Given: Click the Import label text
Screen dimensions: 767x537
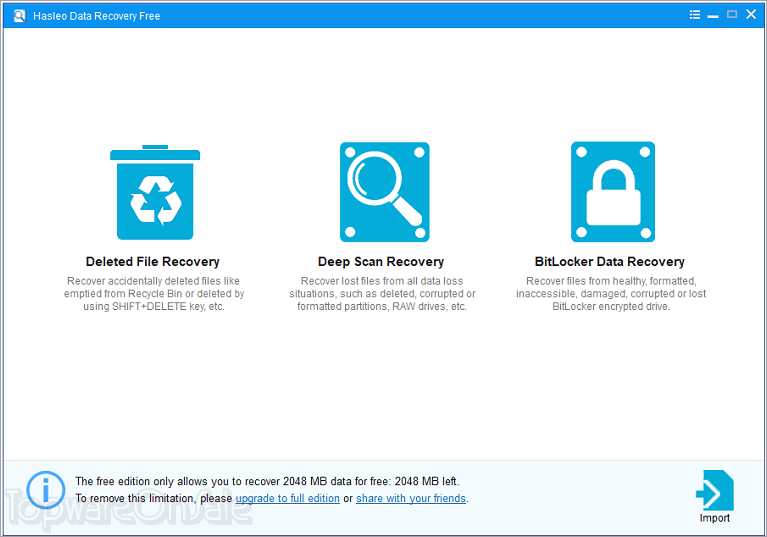Looking at the screenshot, I should pos(715,518).
